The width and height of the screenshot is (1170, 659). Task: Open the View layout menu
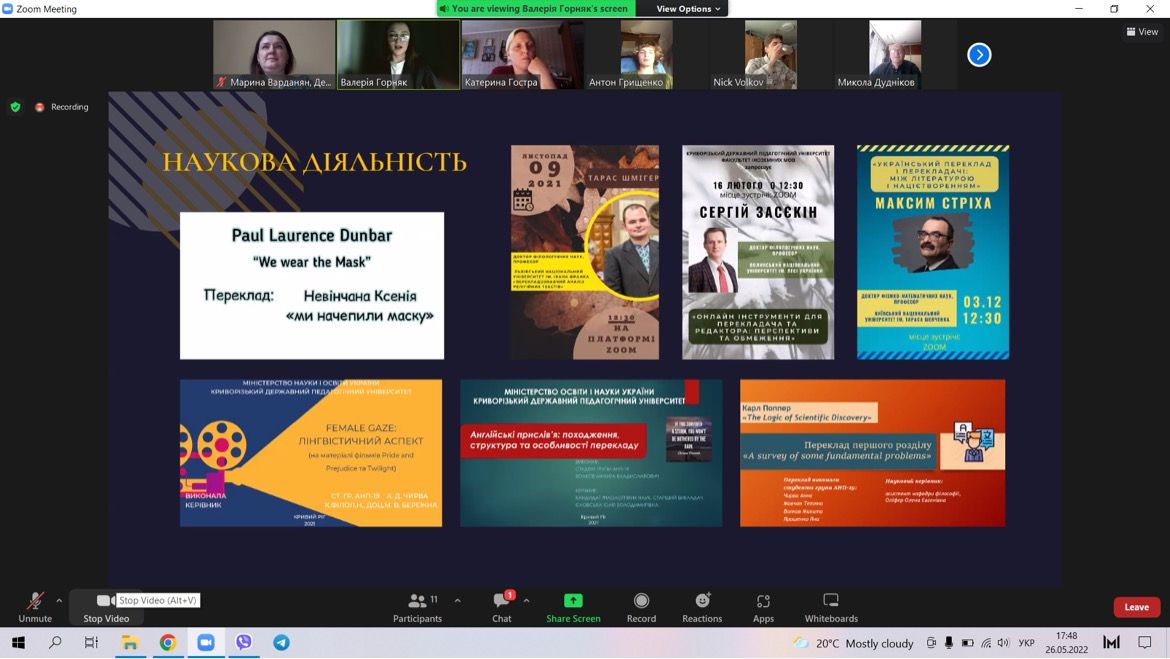pos(1142,32)
